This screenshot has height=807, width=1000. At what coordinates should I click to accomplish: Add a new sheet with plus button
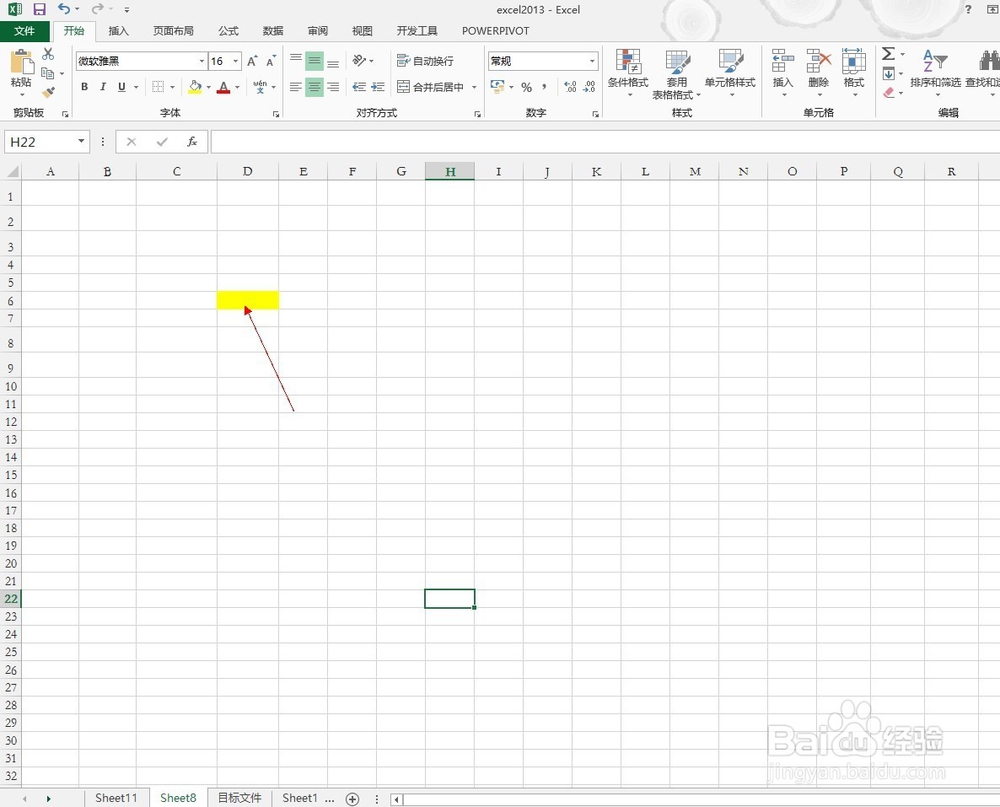pyautogui.click(x=352, y=799)
